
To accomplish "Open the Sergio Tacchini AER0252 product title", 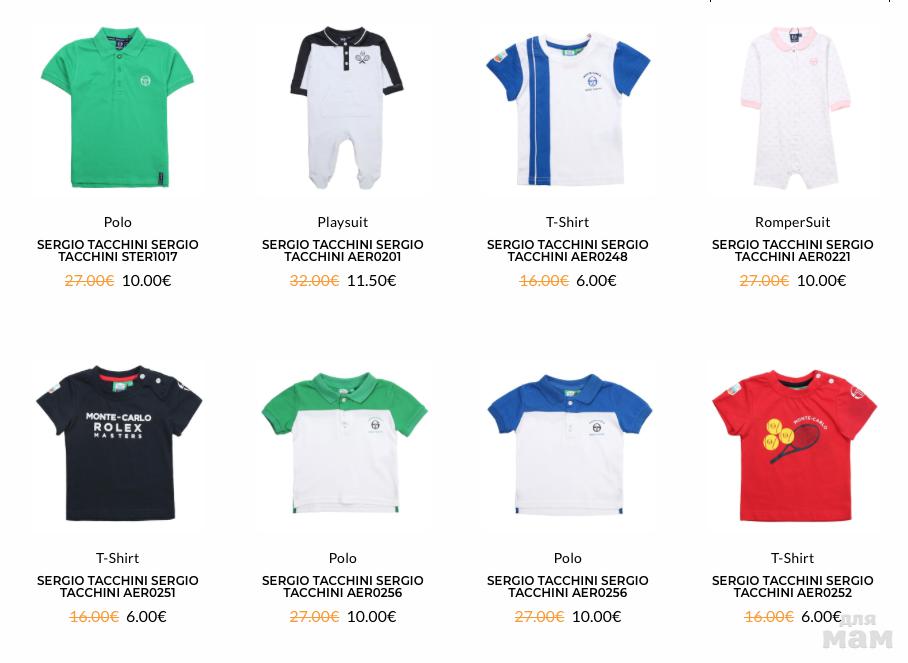I will (792, 587).
